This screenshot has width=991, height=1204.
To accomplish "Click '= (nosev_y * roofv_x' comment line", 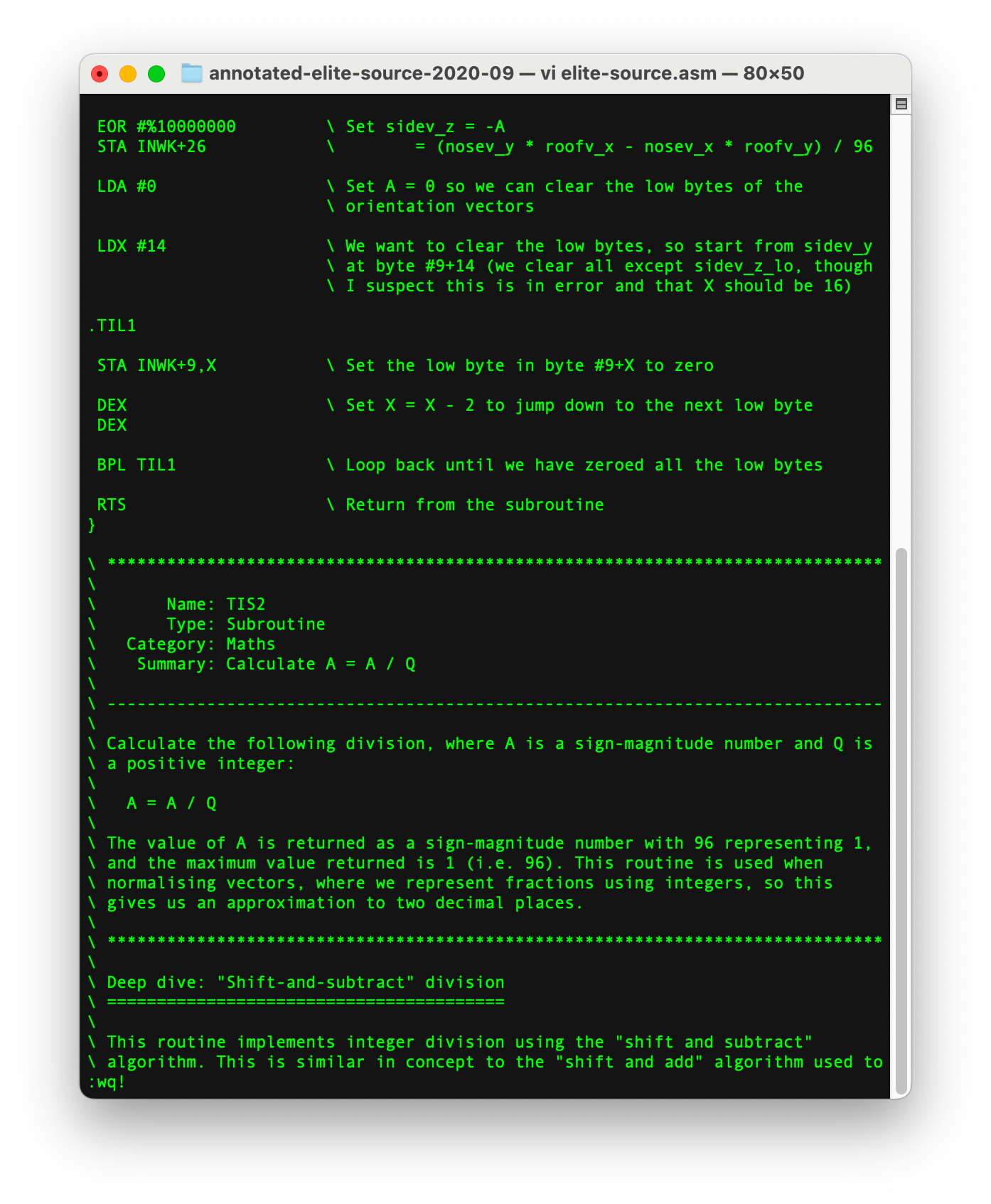I will tap(644, 146).
